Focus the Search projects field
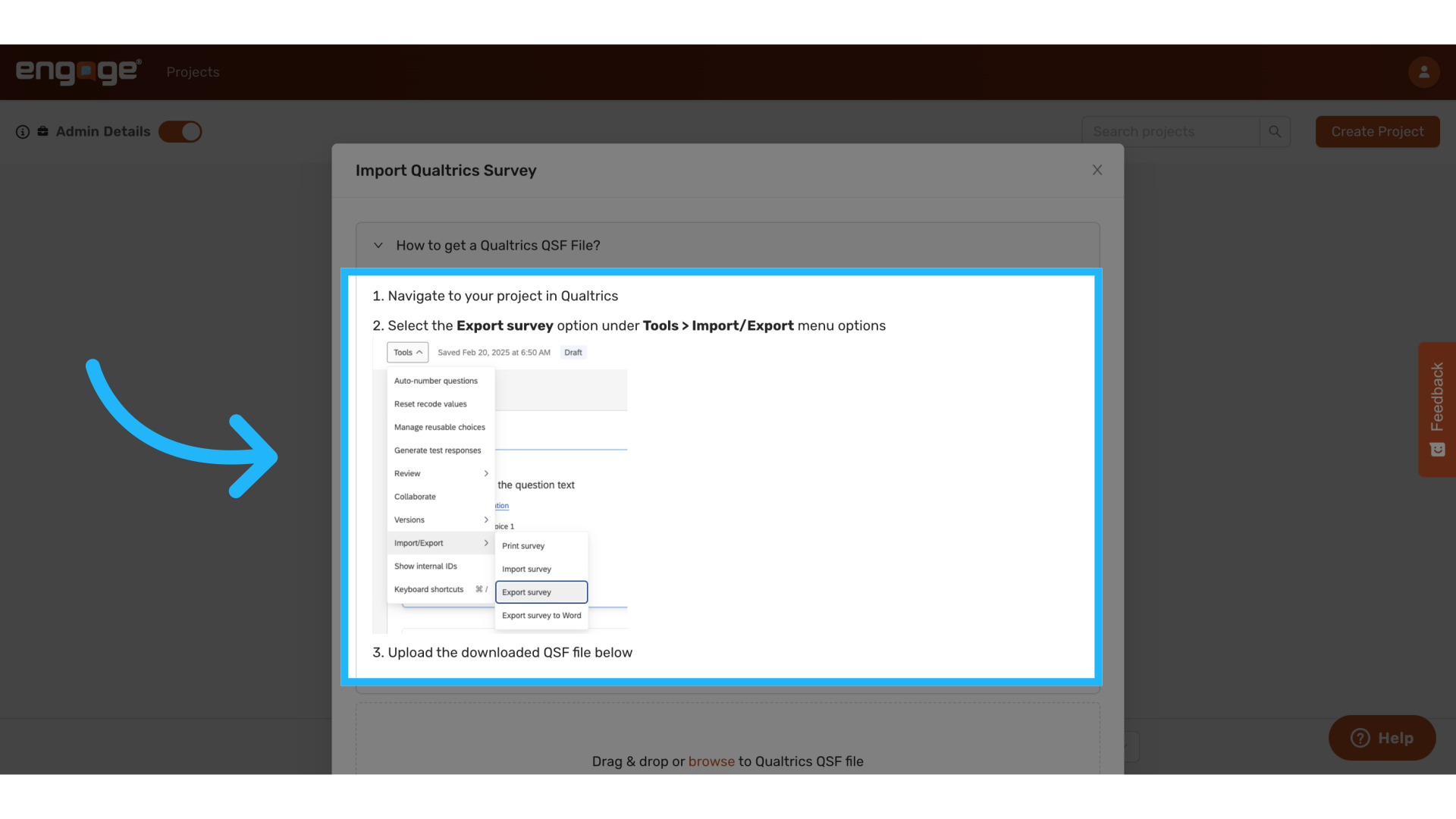The height and width of the screenshot is (819, 1456). click(1170, 132)
